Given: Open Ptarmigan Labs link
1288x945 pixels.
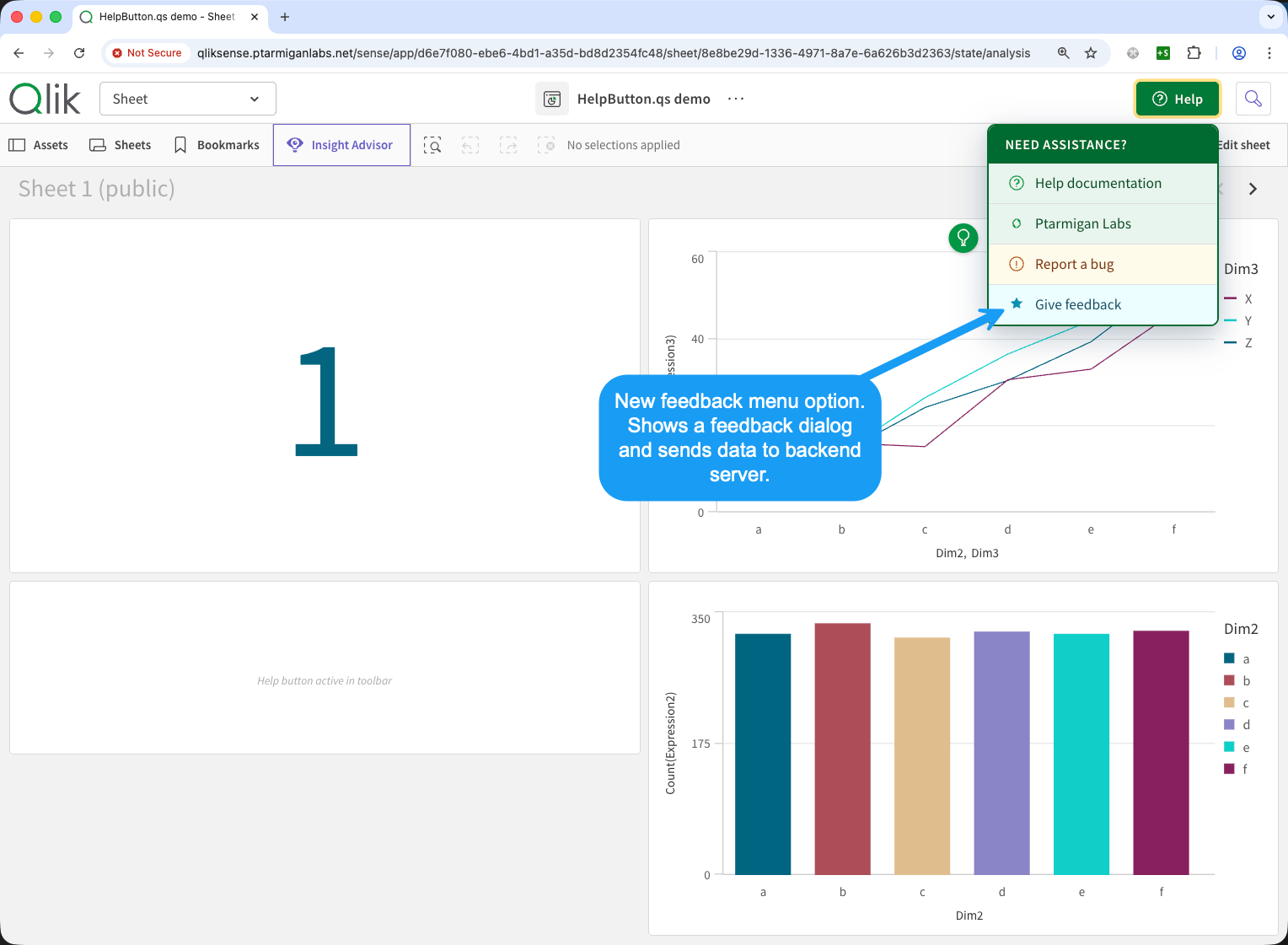Looking at the screenshot, I should coord(1082,223).
